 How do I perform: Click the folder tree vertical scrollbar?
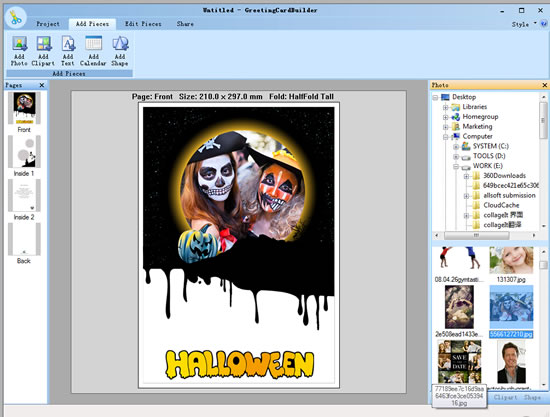point(544,121)
